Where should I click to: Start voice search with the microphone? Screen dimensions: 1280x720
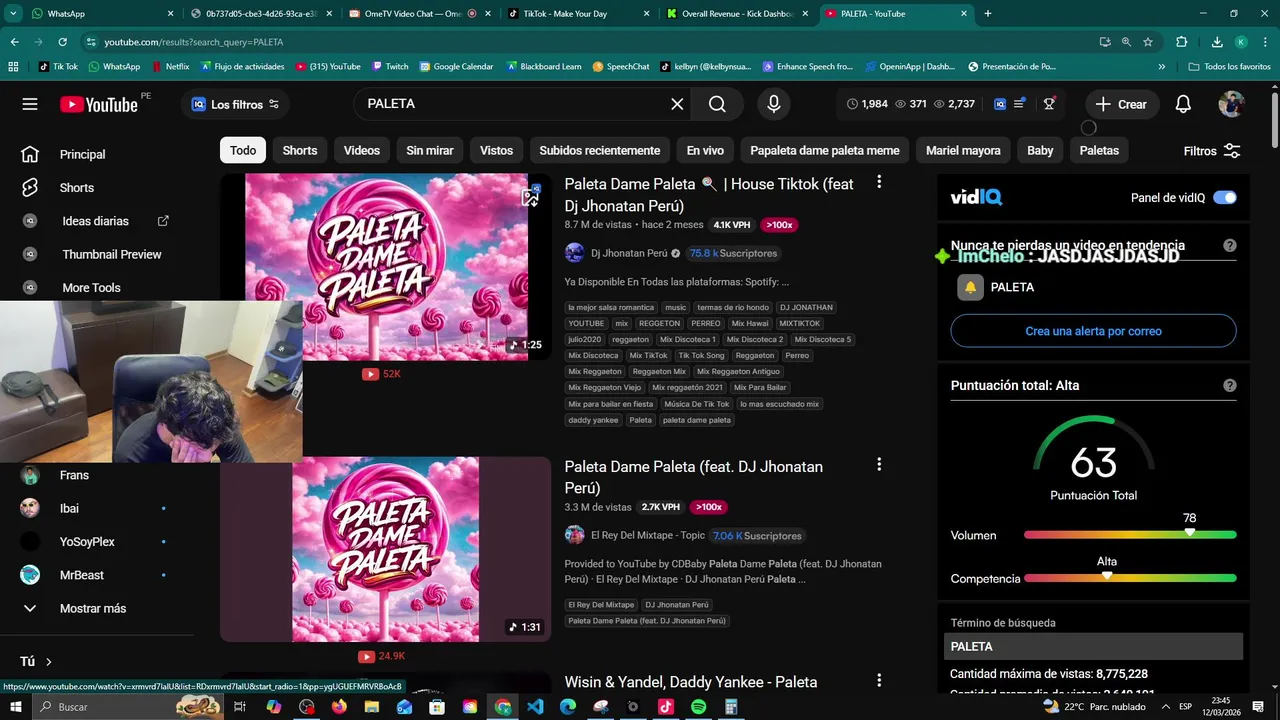click(773, 104)
